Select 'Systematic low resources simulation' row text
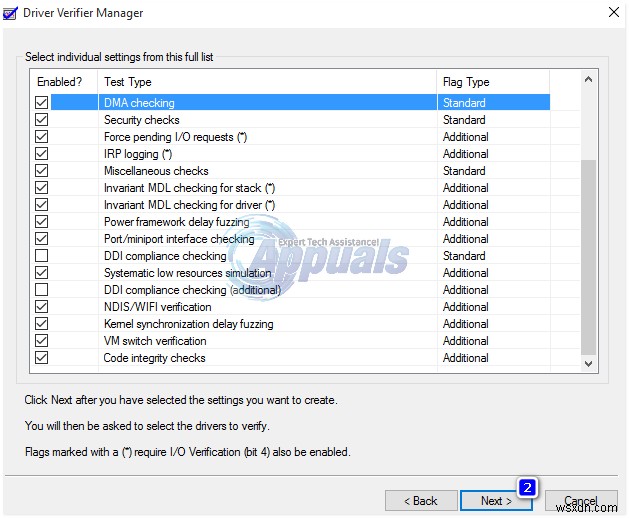629x518 pixels. 187,273
